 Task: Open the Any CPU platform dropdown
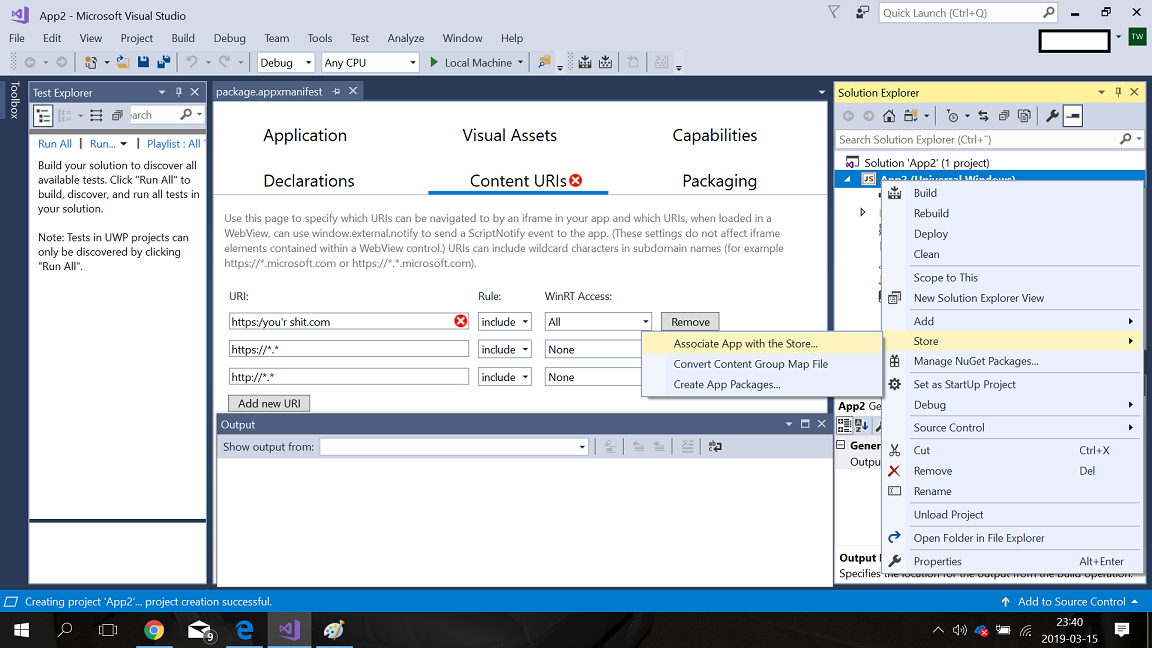click(x=370, y=62)
